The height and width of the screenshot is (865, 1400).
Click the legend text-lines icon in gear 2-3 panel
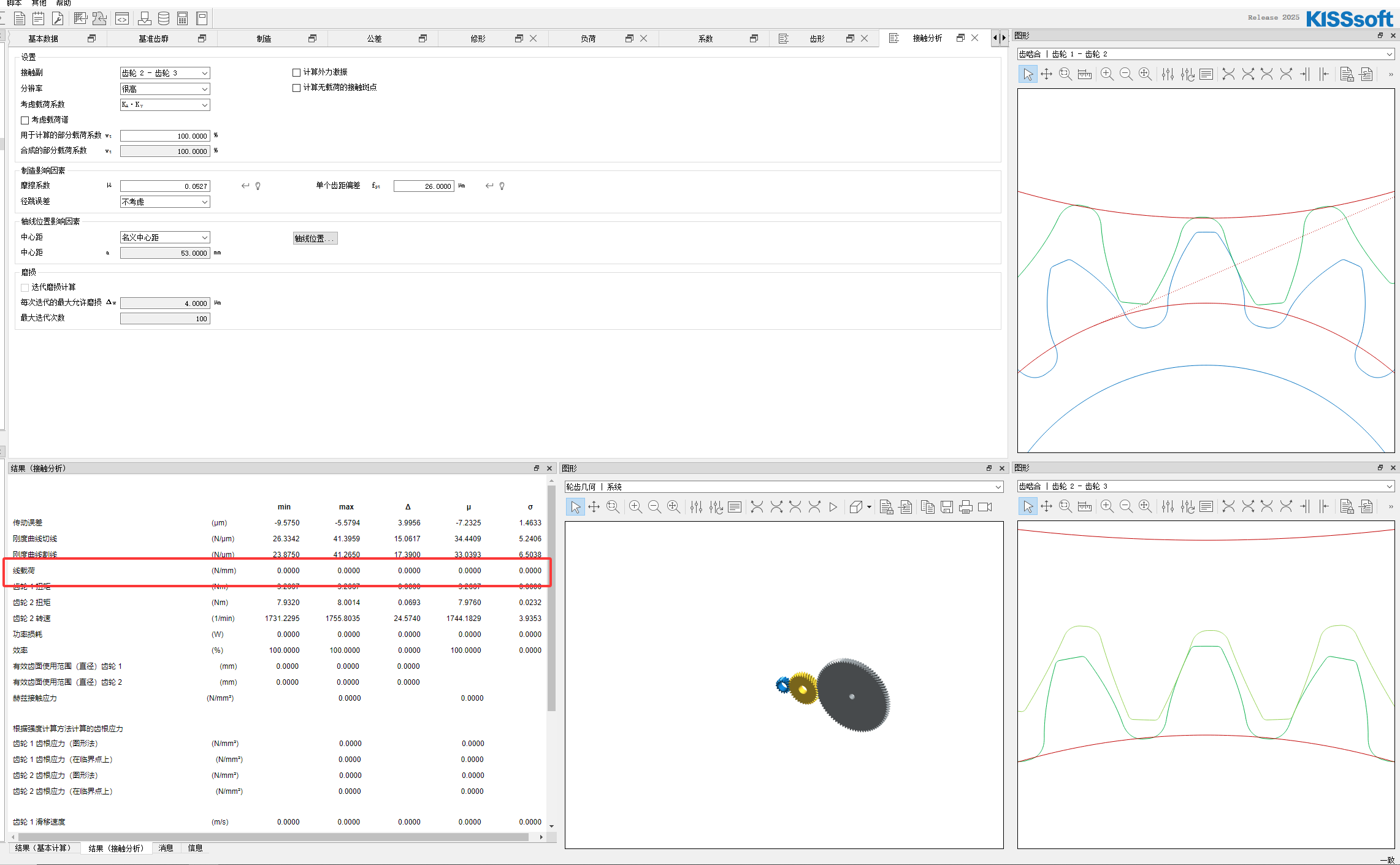pos(1206,506)
